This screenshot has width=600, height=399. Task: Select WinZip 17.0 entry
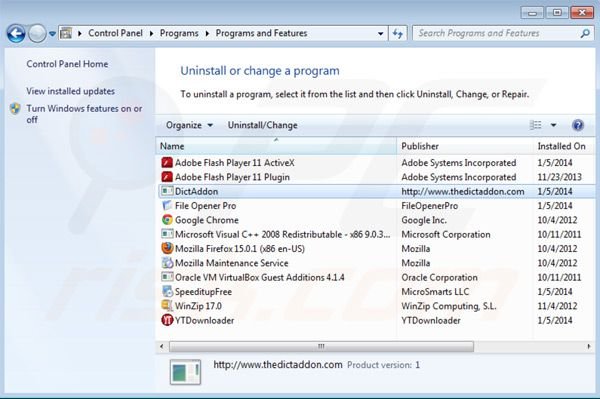coord(198,306)
